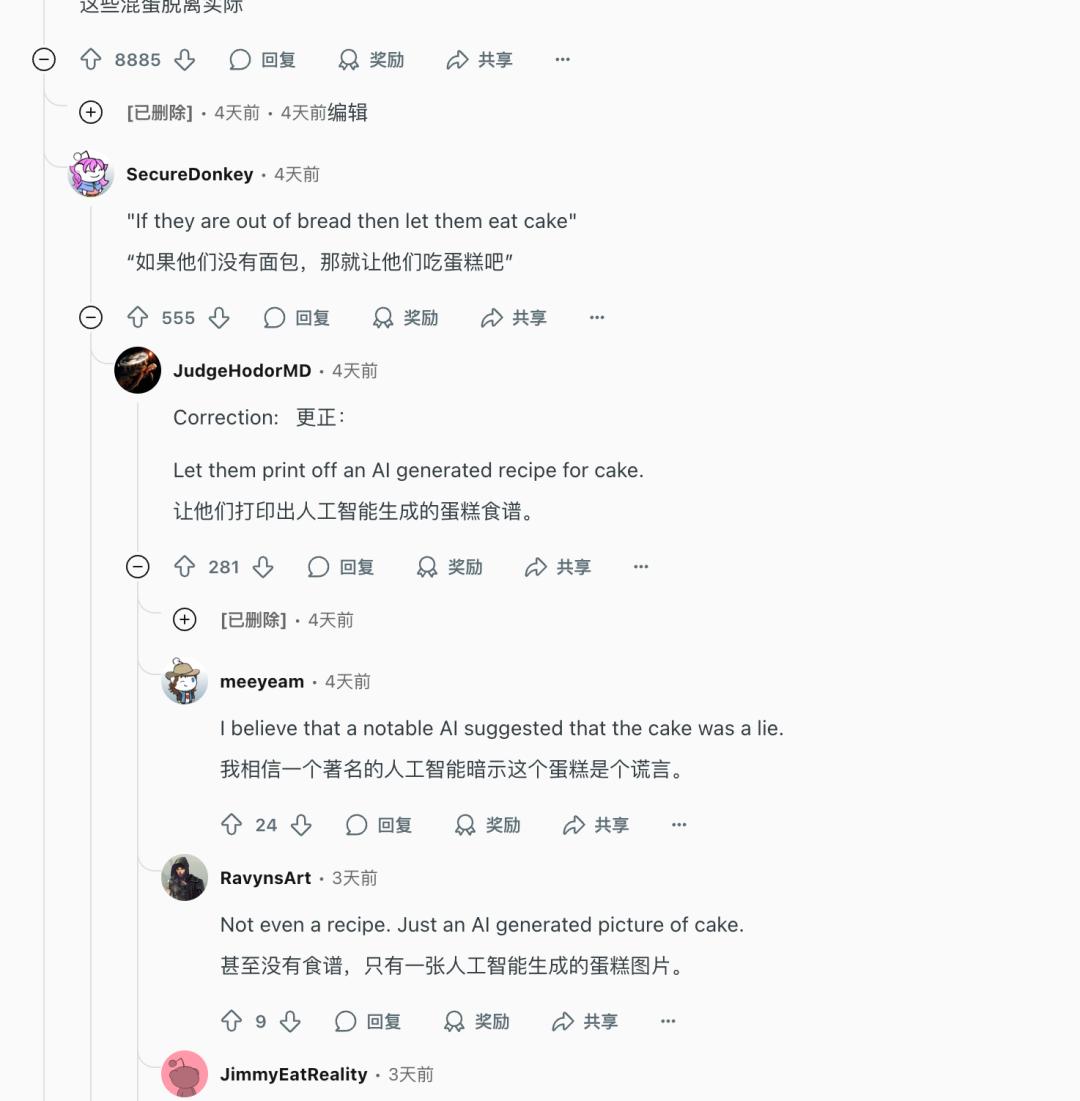Viewport: 1080px width, 1101px height.
Task: Expand the deleted comment edited 4 days ago
Action: coord(91,112)
